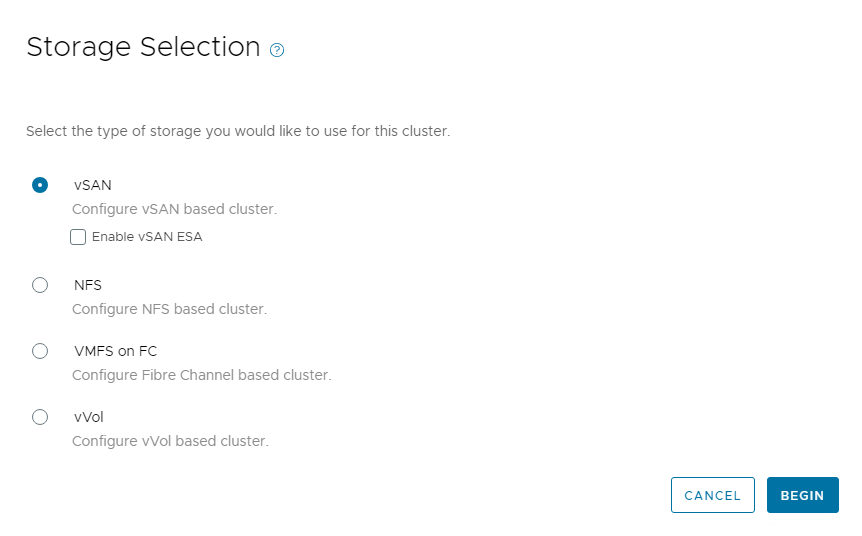The image size is (862, 536).
Task: Click the vVol option label
Action: pyautogui.click(x=89, y=417)
